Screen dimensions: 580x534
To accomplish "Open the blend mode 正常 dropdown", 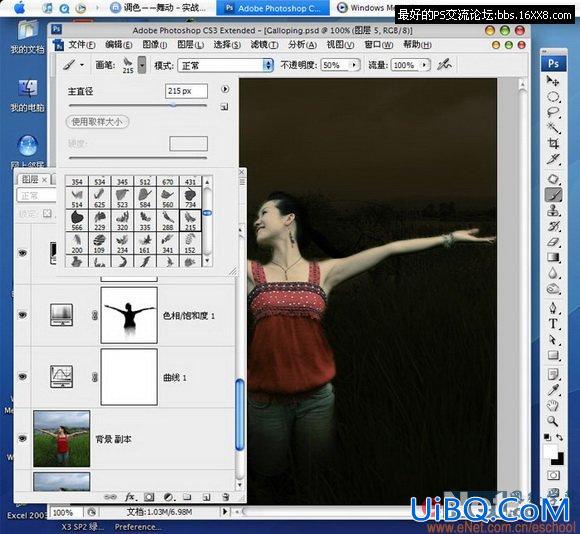I will coord(226,65).
